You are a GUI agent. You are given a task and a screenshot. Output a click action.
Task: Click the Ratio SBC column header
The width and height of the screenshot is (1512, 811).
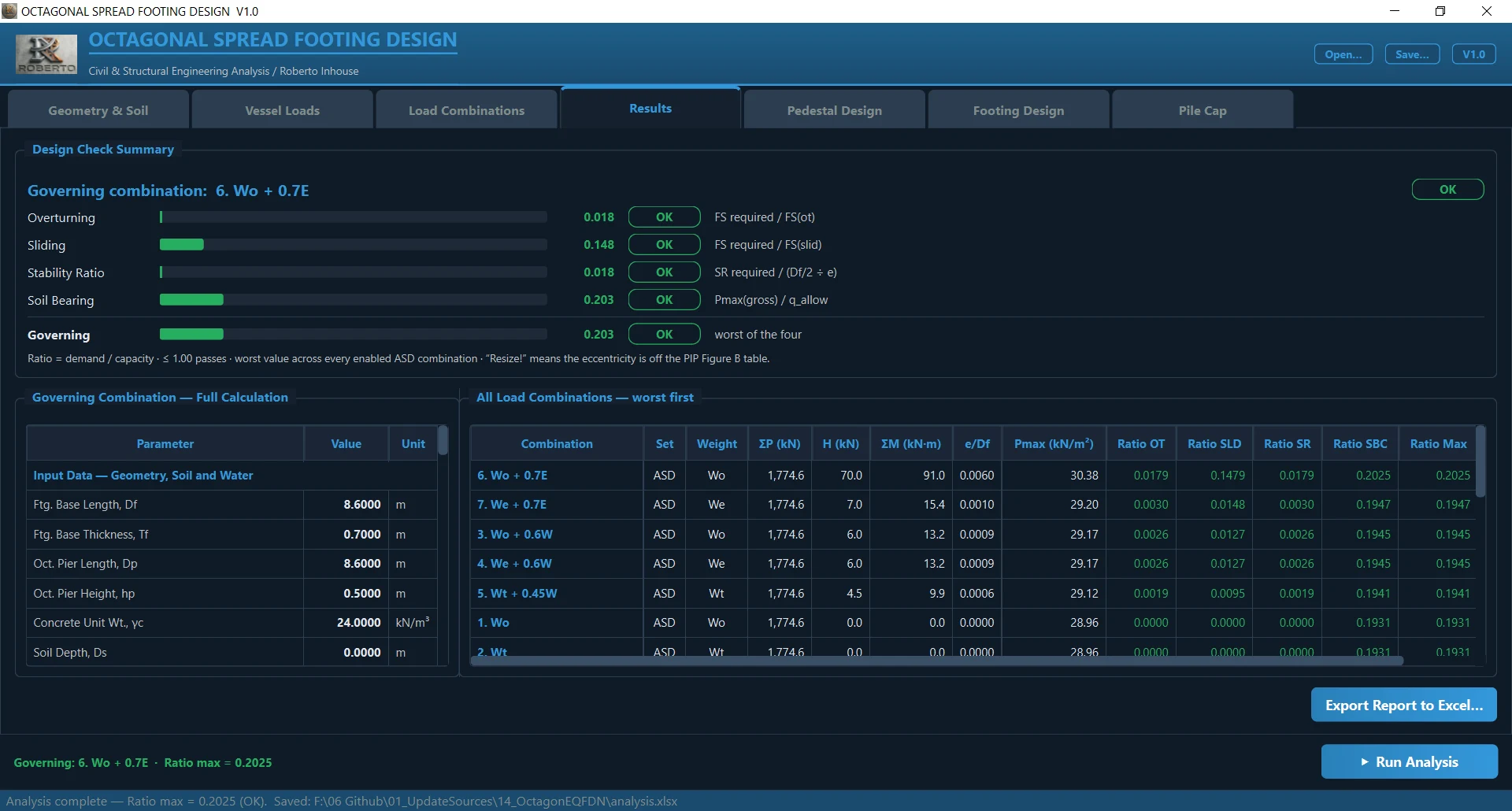[x=1360, y=443]
